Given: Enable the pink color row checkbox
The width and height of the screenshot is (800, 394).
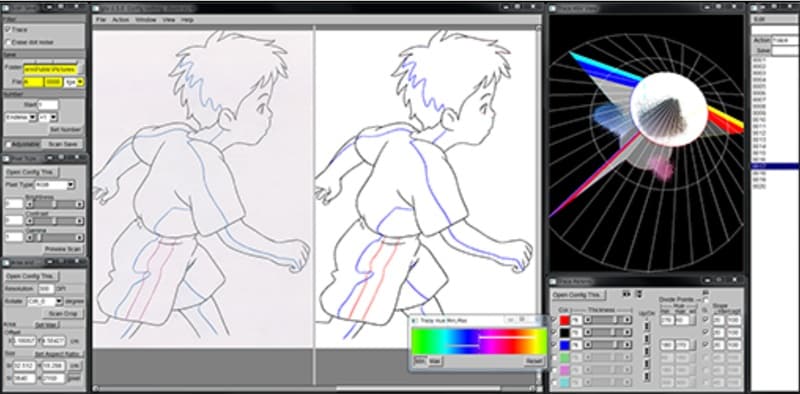Looking at the screenshot, I should coord(555,371).
